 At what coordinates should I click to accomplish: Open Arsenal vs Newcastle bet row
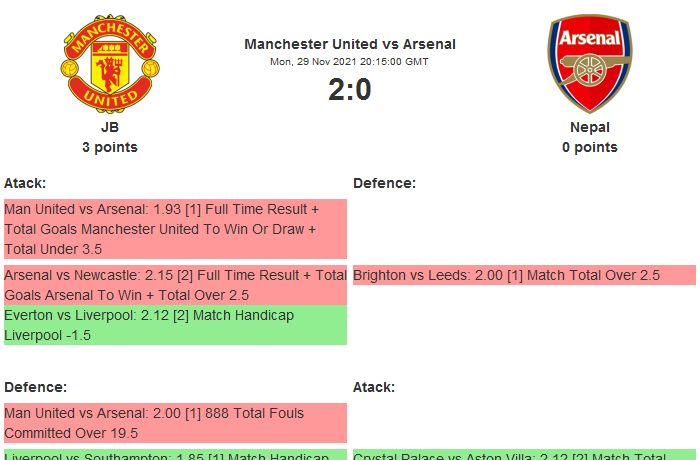point(175,285)
